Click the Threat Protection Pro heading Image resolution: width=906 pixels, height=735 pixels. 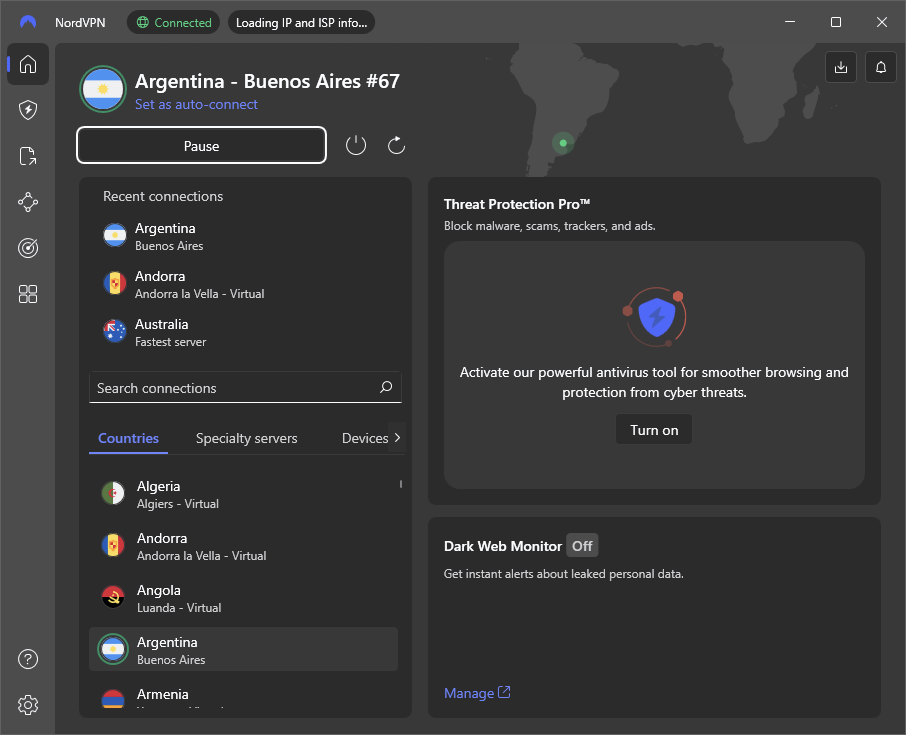click(x=517, y=204)
